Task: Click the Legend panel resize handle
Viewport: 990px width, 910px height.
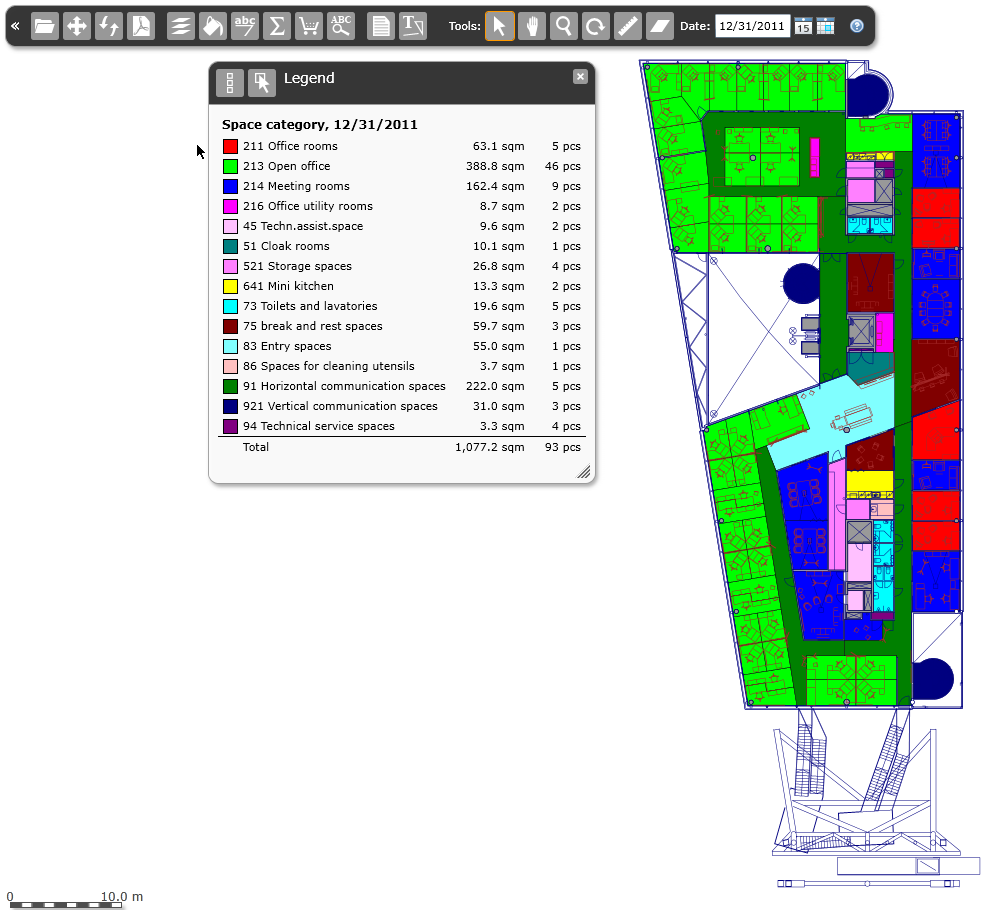Action: 583,472
